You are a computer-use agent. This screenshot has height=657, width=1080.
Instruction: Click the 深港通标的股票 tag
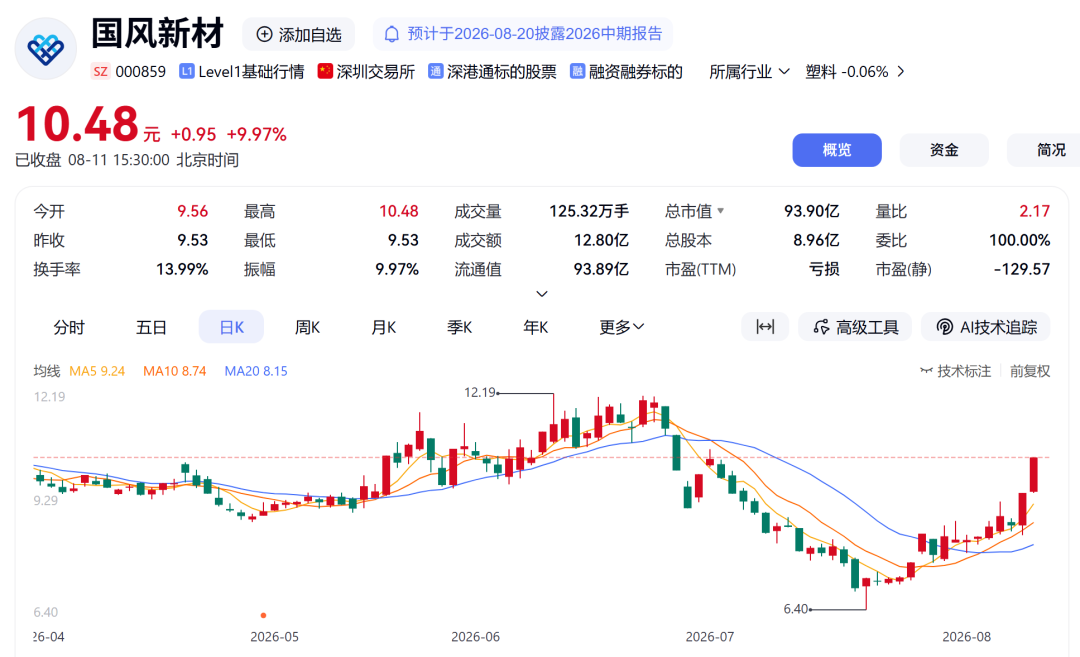point(501,72)
